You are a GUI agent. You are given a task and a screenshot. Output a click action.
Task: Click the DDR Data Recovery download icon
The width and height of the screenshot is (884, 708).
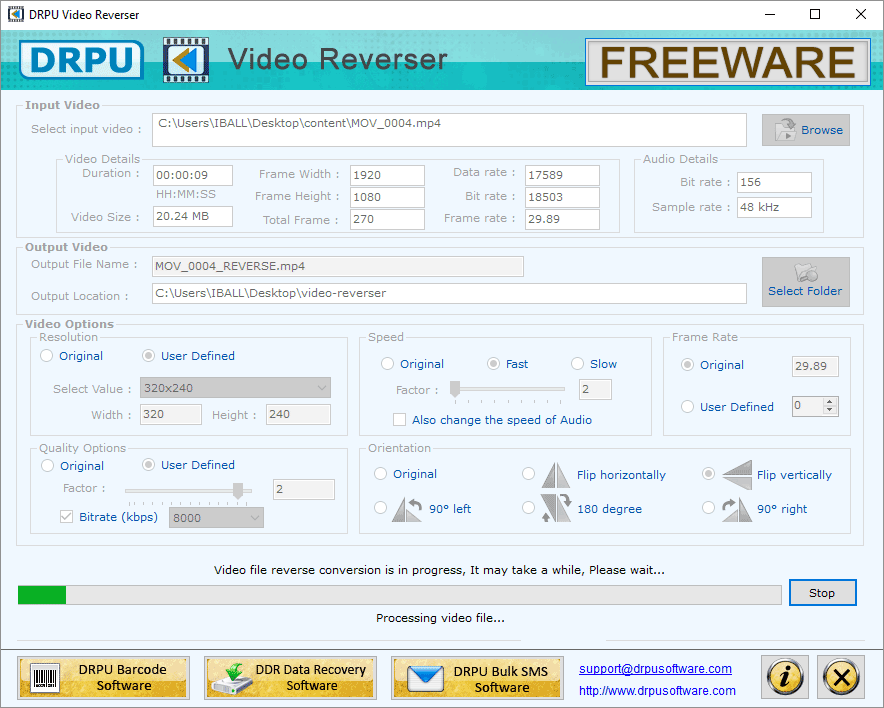pos(231,679)
